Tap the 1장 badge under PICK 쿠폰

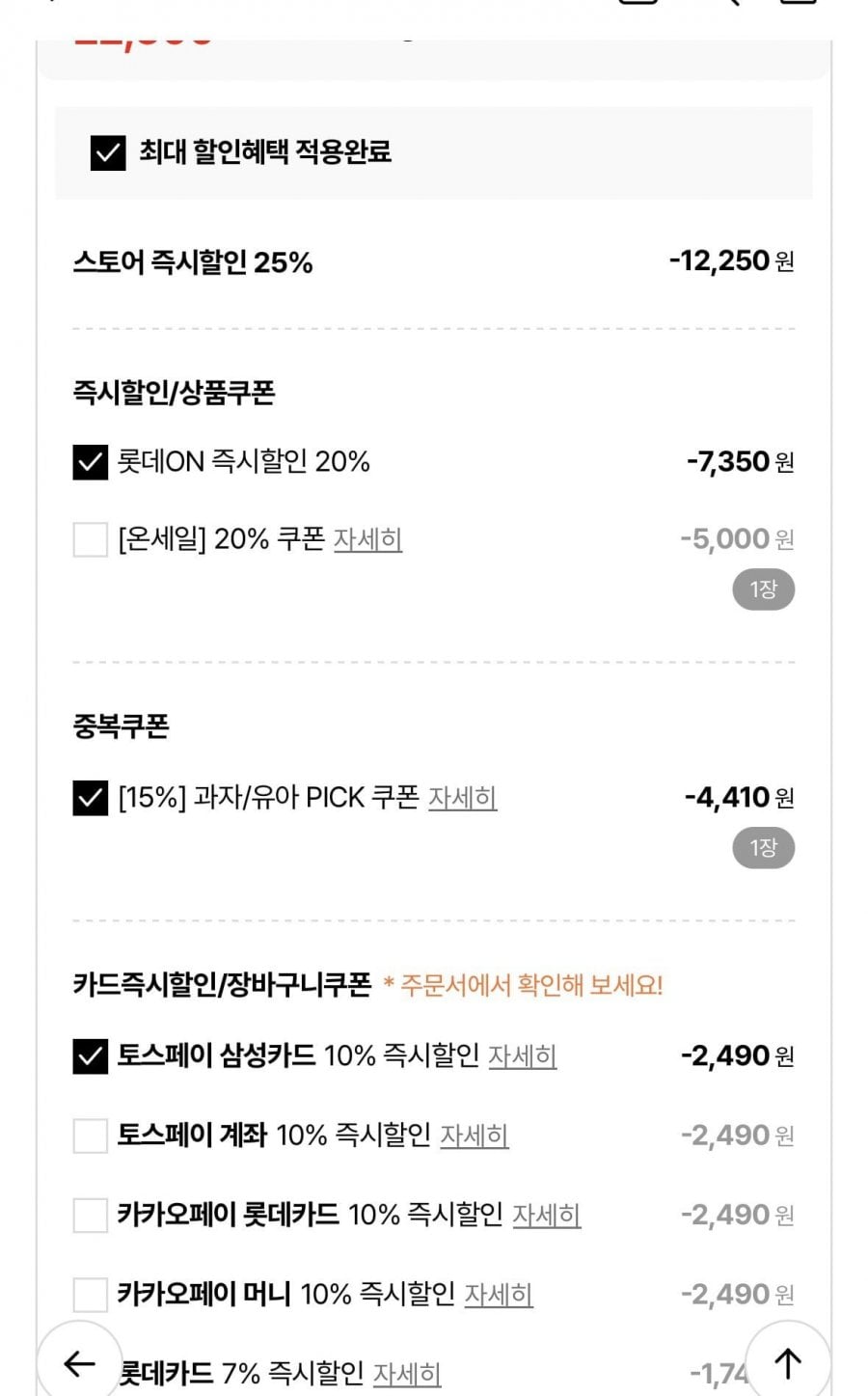pos(763,848)
